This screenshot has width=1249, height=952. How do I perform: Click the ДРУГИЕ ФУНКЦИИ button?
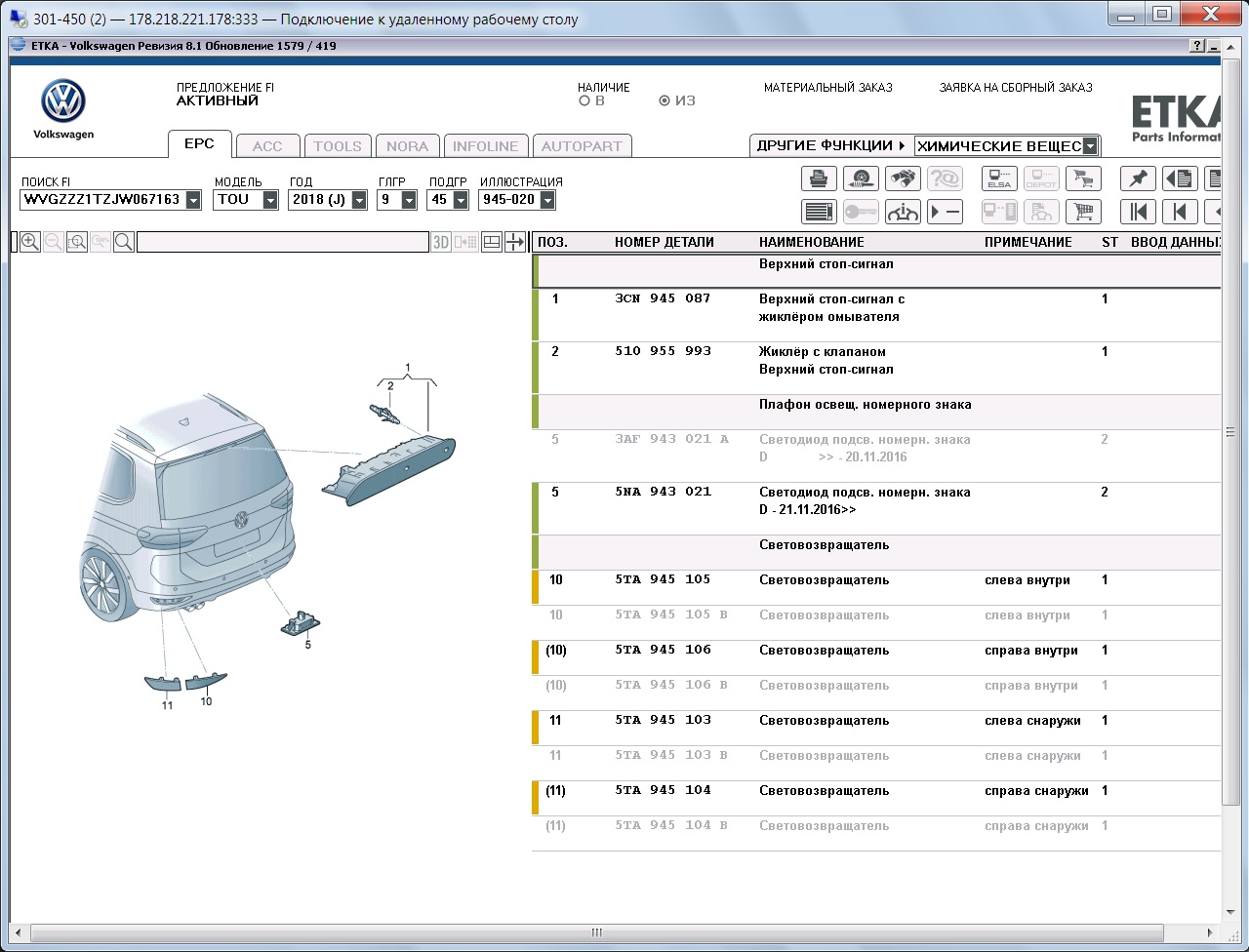tap(831, 145)
